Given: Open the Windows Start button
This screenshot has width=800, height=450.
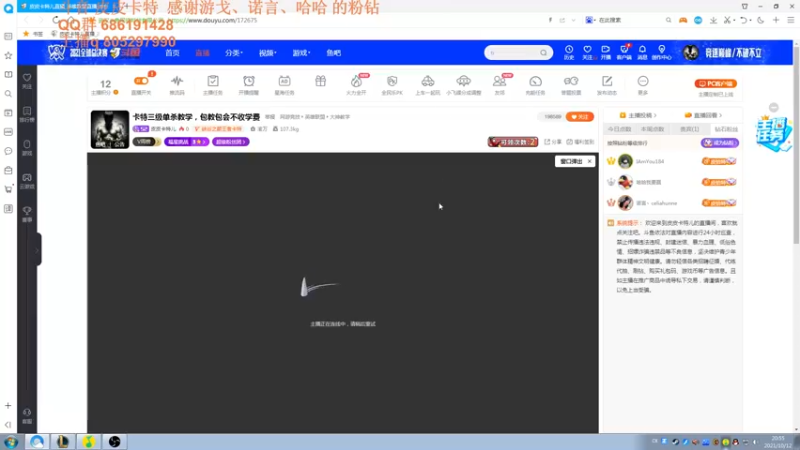Looking at the screenshot, I should [x=11, y=442].
